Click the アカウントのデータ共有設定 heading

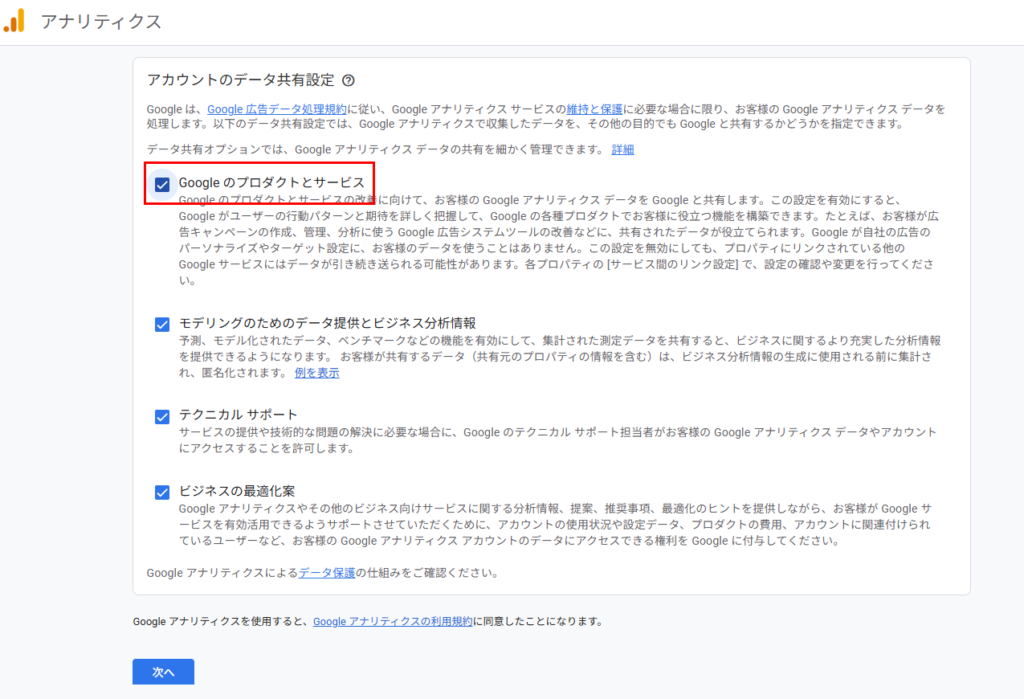(x=240, y=81)
